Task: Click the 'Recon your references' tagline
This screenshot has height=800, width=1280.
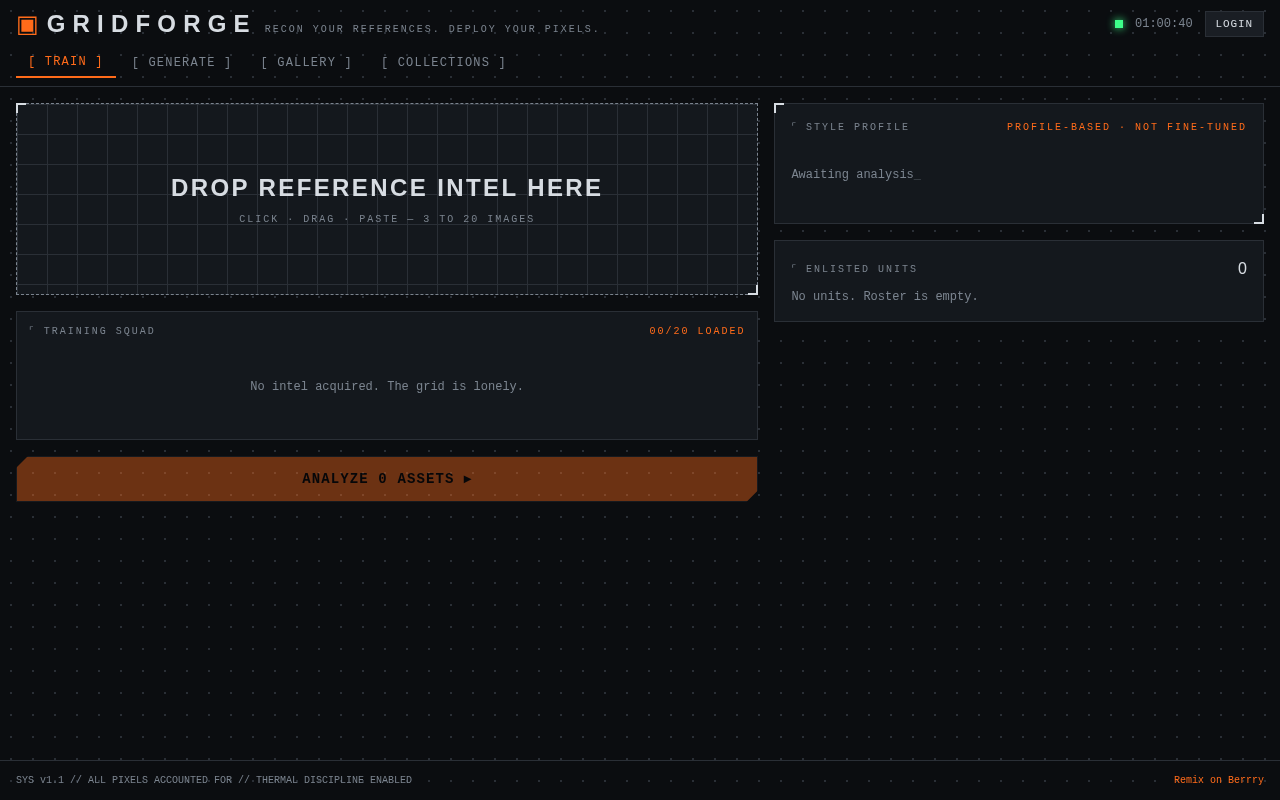Action: pos(432,30)
